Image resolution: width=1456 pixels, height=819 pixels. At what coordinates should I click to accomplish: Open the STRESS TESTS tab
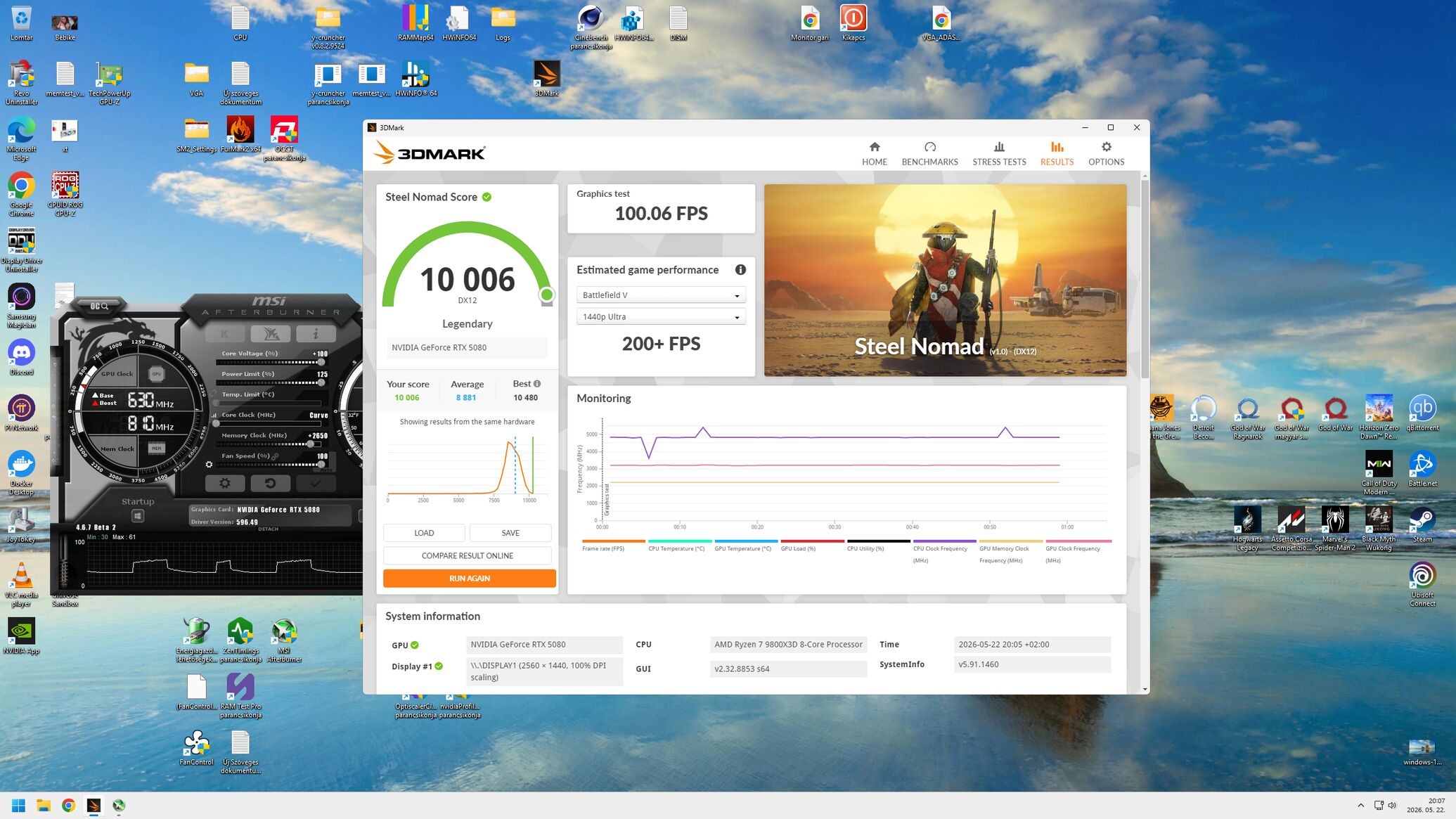[999, 153]
